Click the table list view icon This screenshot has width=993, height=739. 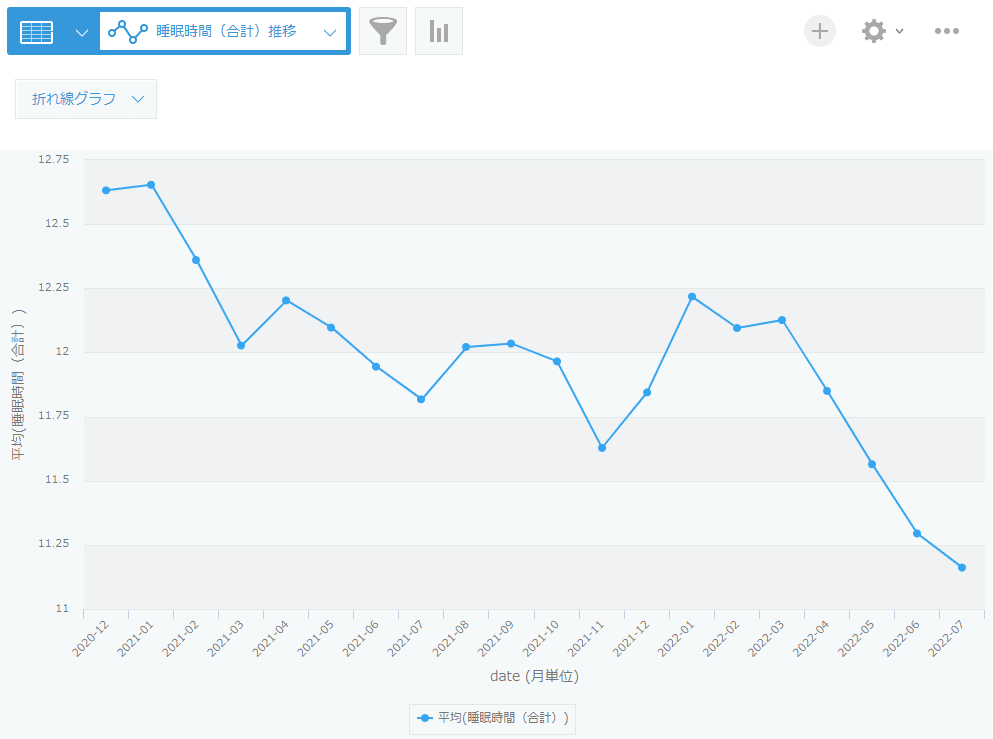click(36, 32)
